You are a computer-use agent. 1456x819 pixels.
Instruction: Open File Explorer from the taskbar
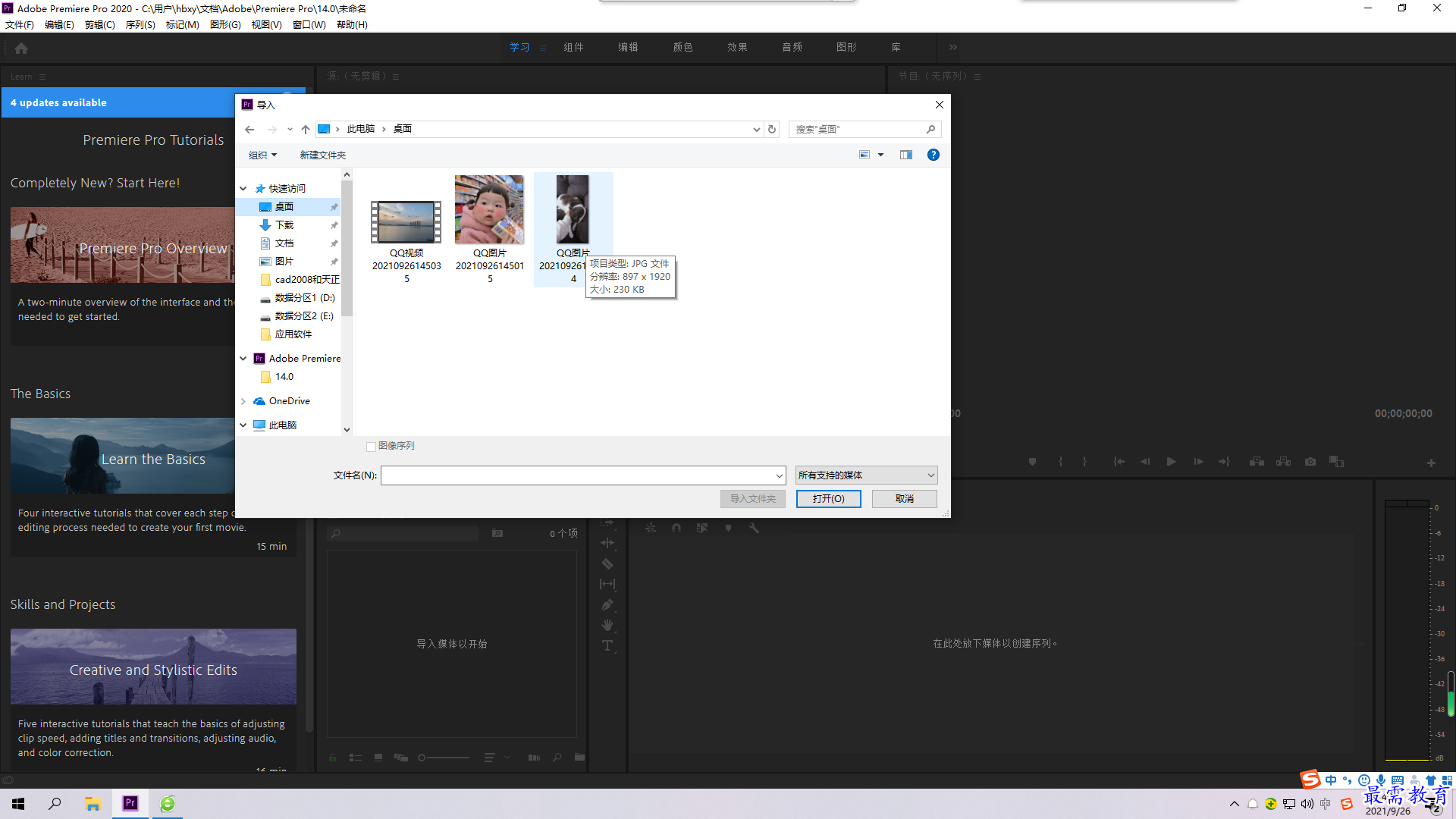pyautogui.click(x=93, y=804)
